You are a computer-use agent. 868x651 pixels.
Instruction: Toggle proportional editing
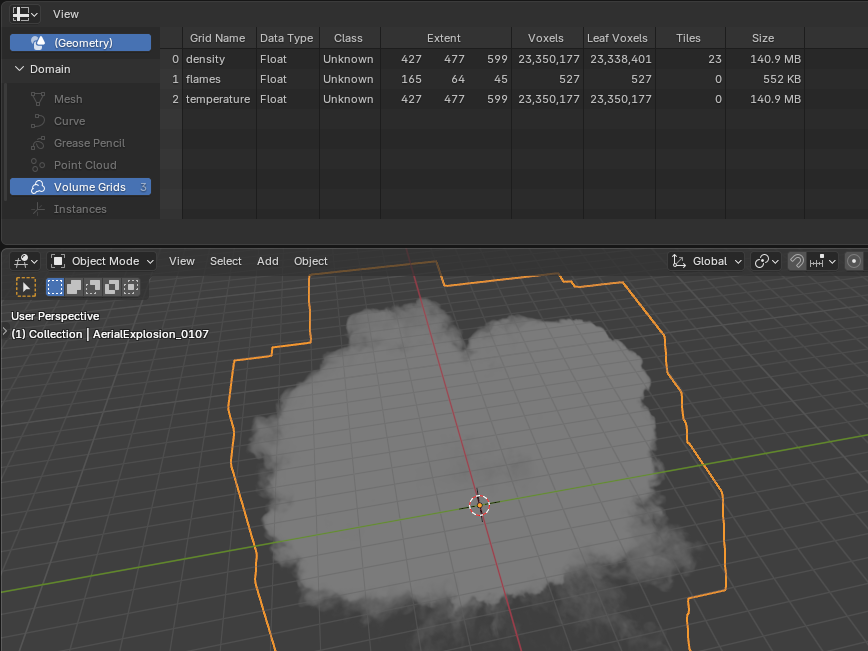tap(853, 261)
